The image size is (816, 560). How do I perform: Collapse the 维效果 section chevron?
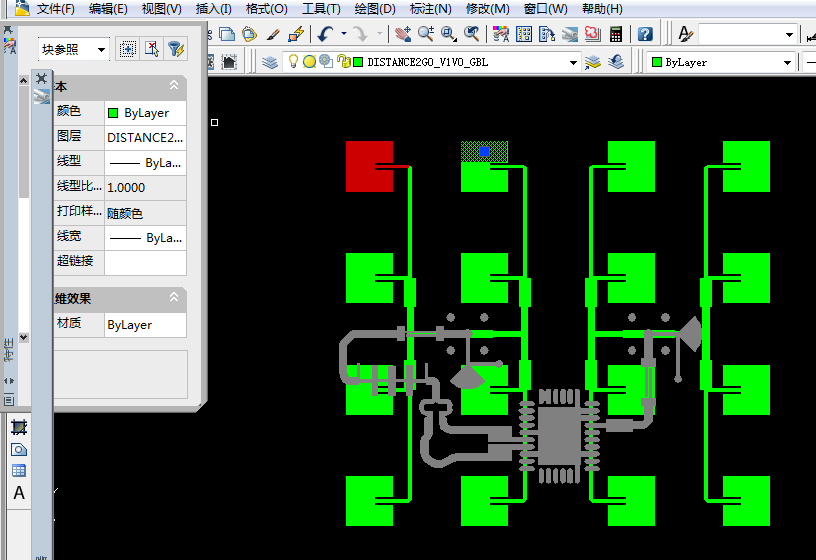174,297
